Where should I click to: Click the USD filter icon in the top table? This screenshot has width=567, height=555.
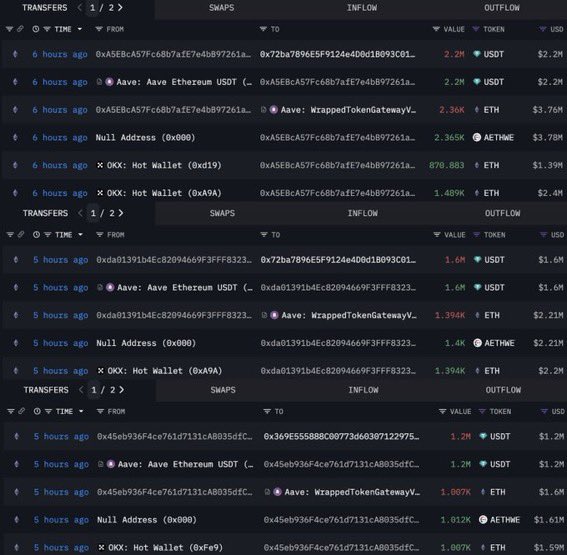543,29
